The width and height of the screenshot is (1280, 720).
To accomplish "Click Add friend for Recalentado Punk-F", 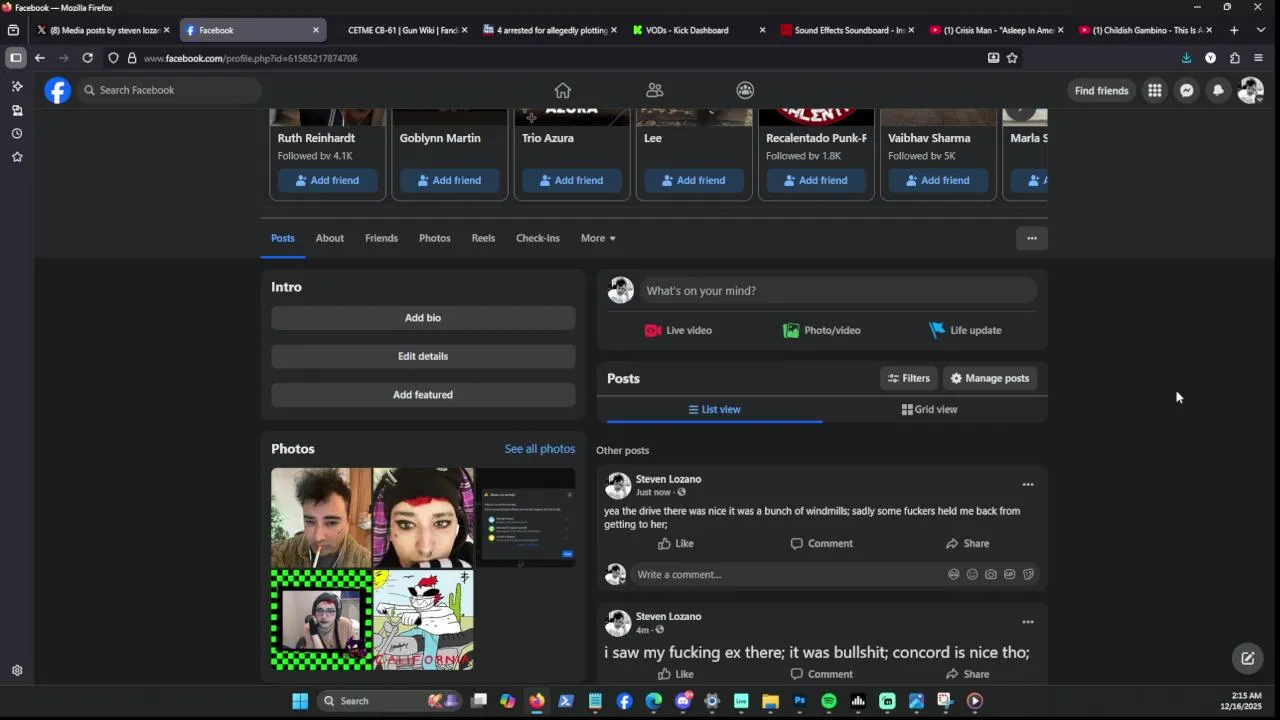I will coord(815,180).
